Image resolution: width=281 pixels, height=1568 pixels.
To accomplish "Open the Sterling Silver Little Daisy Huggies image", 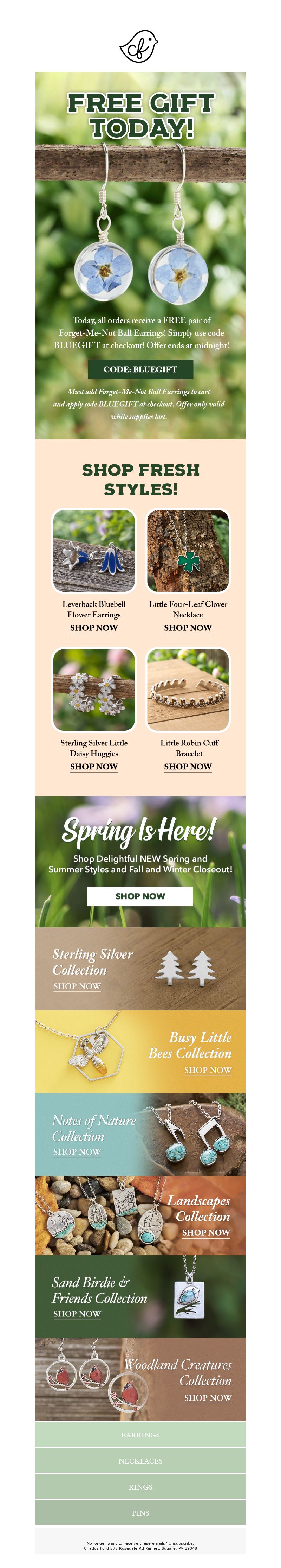I will tap(94, 690).
